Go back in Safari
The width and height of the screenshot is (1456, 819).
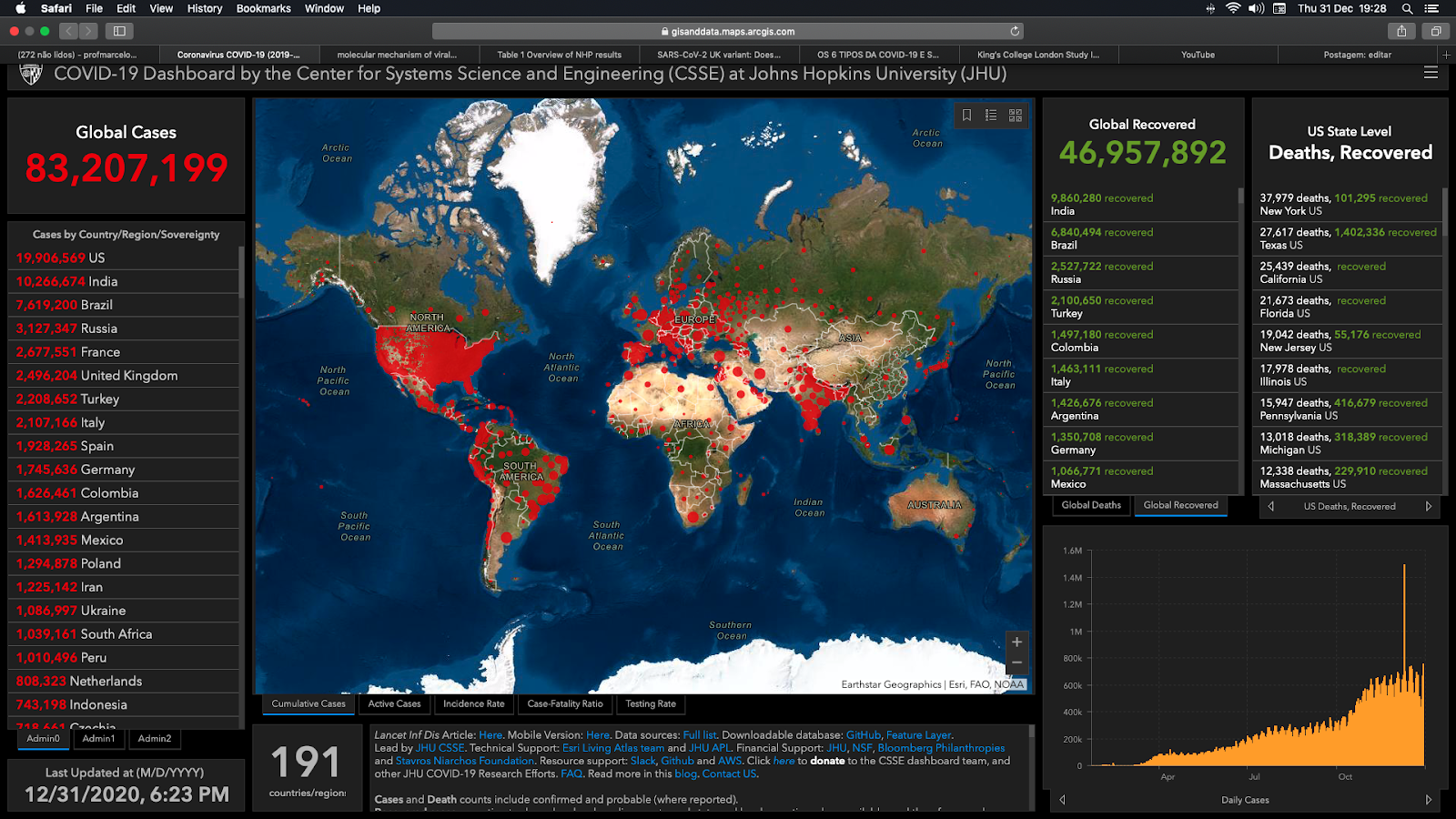pos(68,31)
